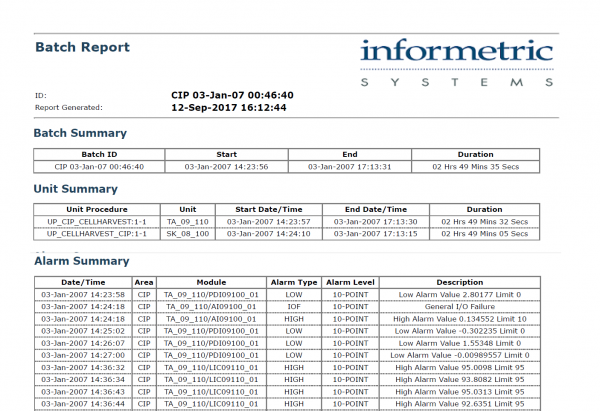
Task: Select batch start cell 03-Jan-2007 14:23:56
Action: 227,167
